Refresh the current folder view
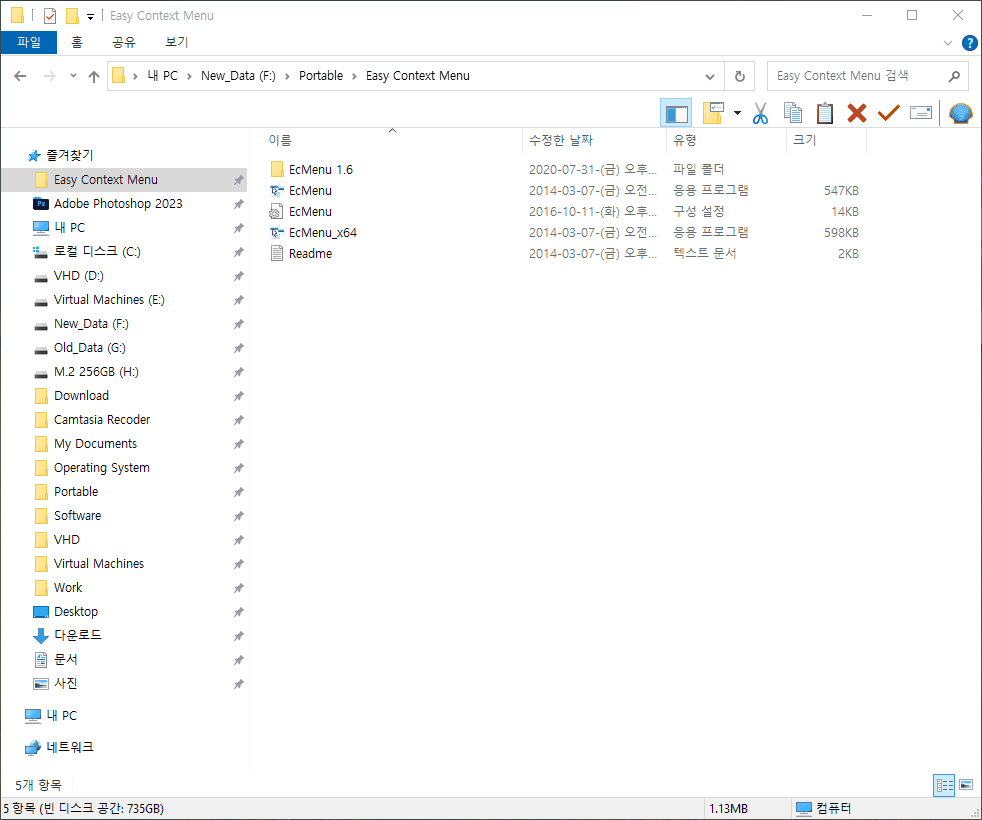 tap(740, 76)
